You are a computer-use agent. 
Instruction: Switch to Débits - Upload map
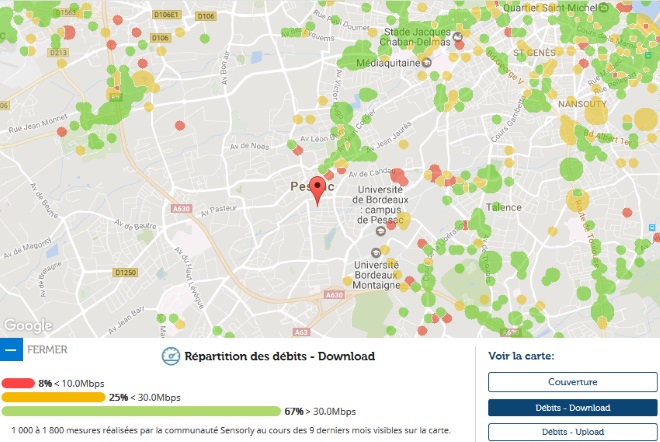[x=572, y=432]
